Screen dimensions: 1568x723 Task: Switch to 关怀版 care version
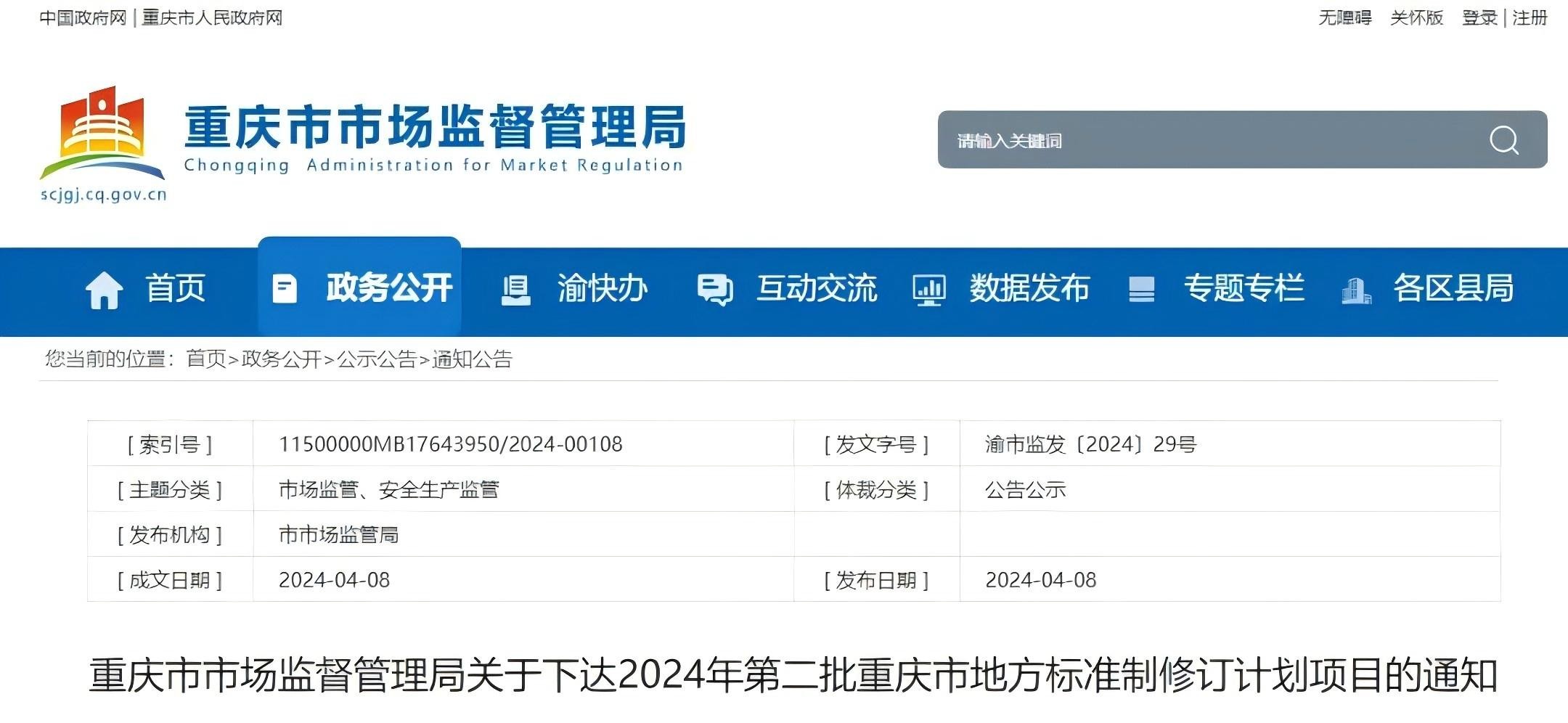tap(1416, 17)
